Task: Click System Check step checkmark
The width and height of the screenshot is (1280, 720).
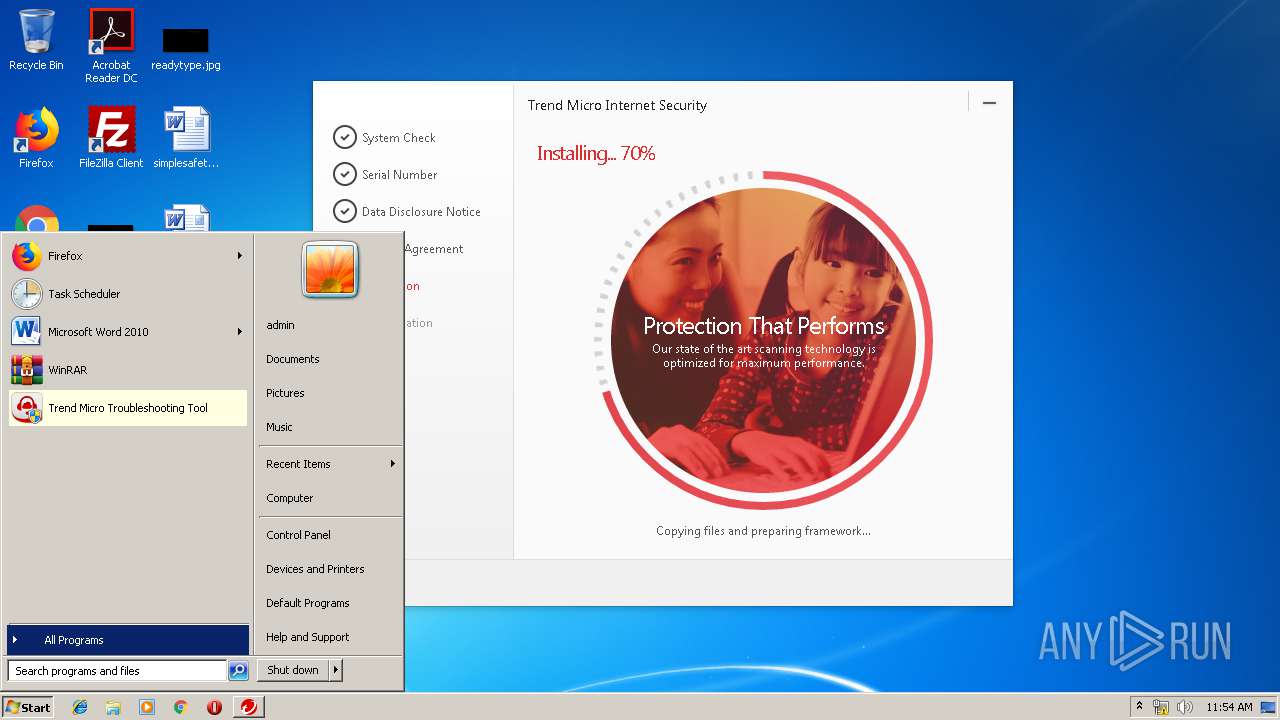Action: 344,137
